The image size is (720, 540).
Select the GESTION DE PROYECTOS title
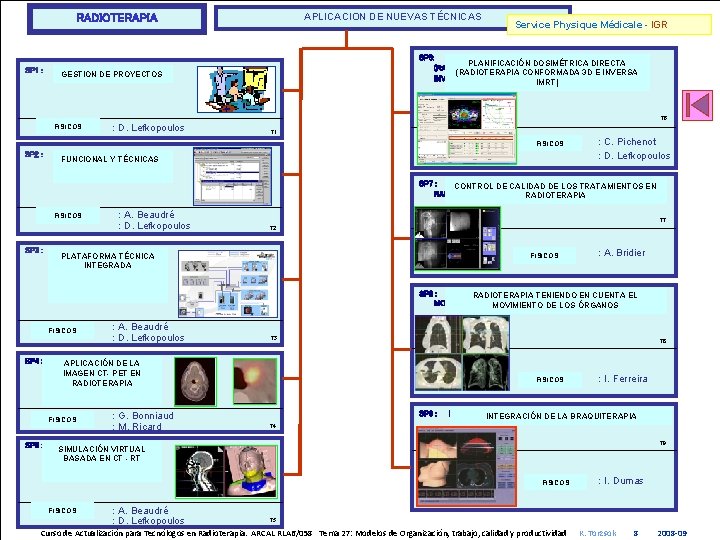112,74
